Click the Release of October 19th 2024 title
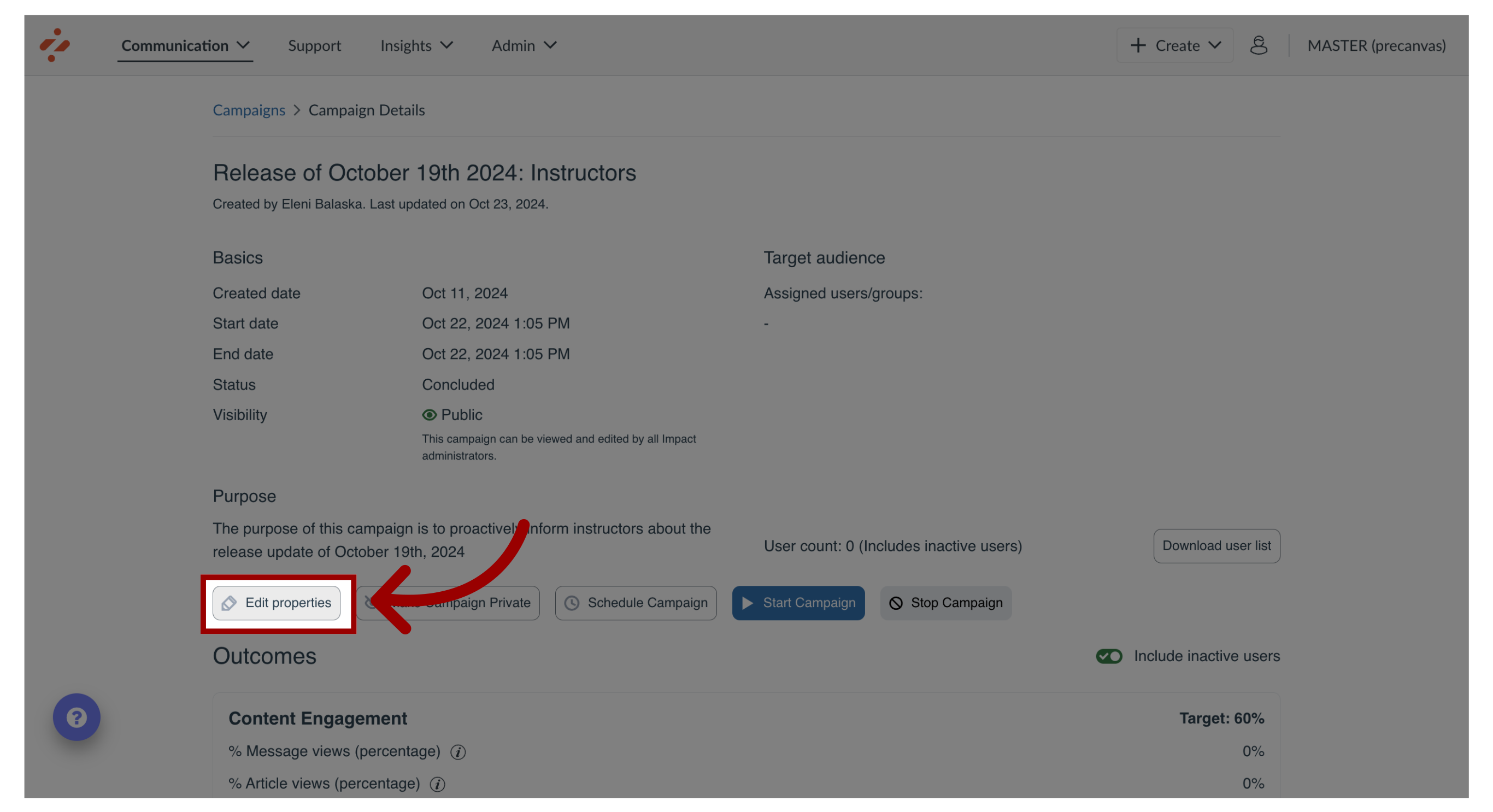The width and height of the screenshot is (1493, 812). (424, 173)
